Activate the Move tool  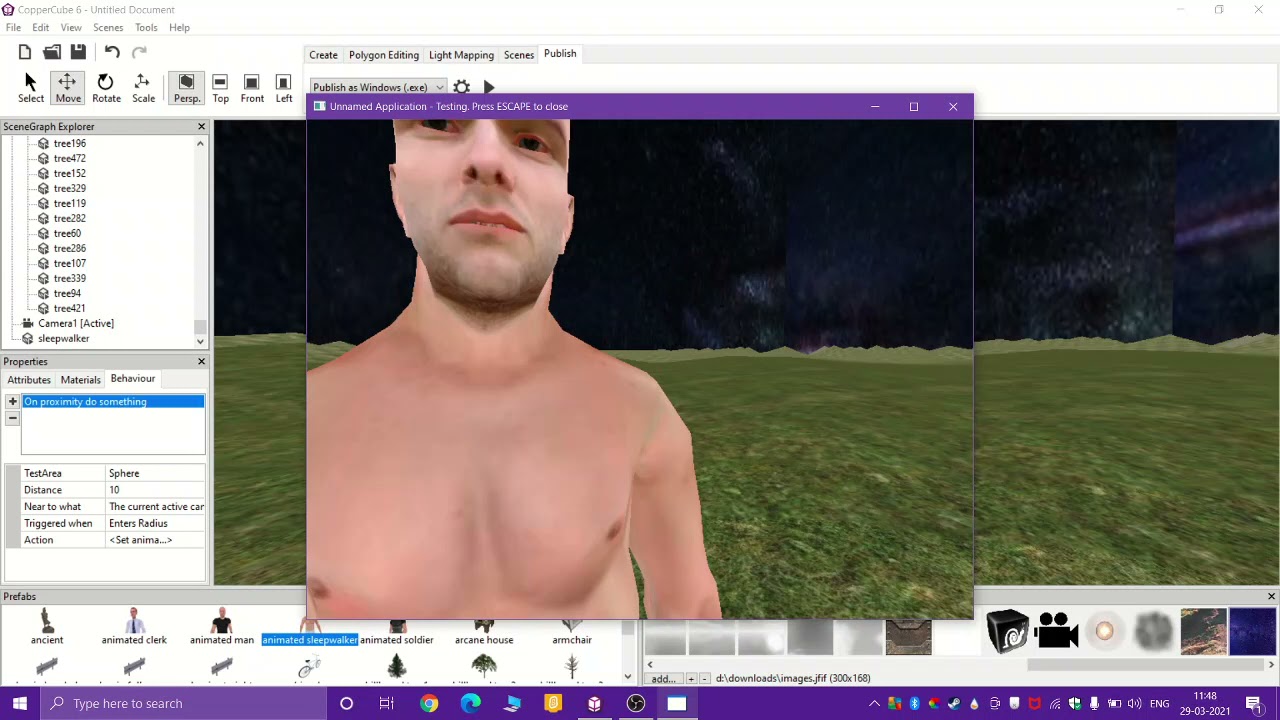68,88
